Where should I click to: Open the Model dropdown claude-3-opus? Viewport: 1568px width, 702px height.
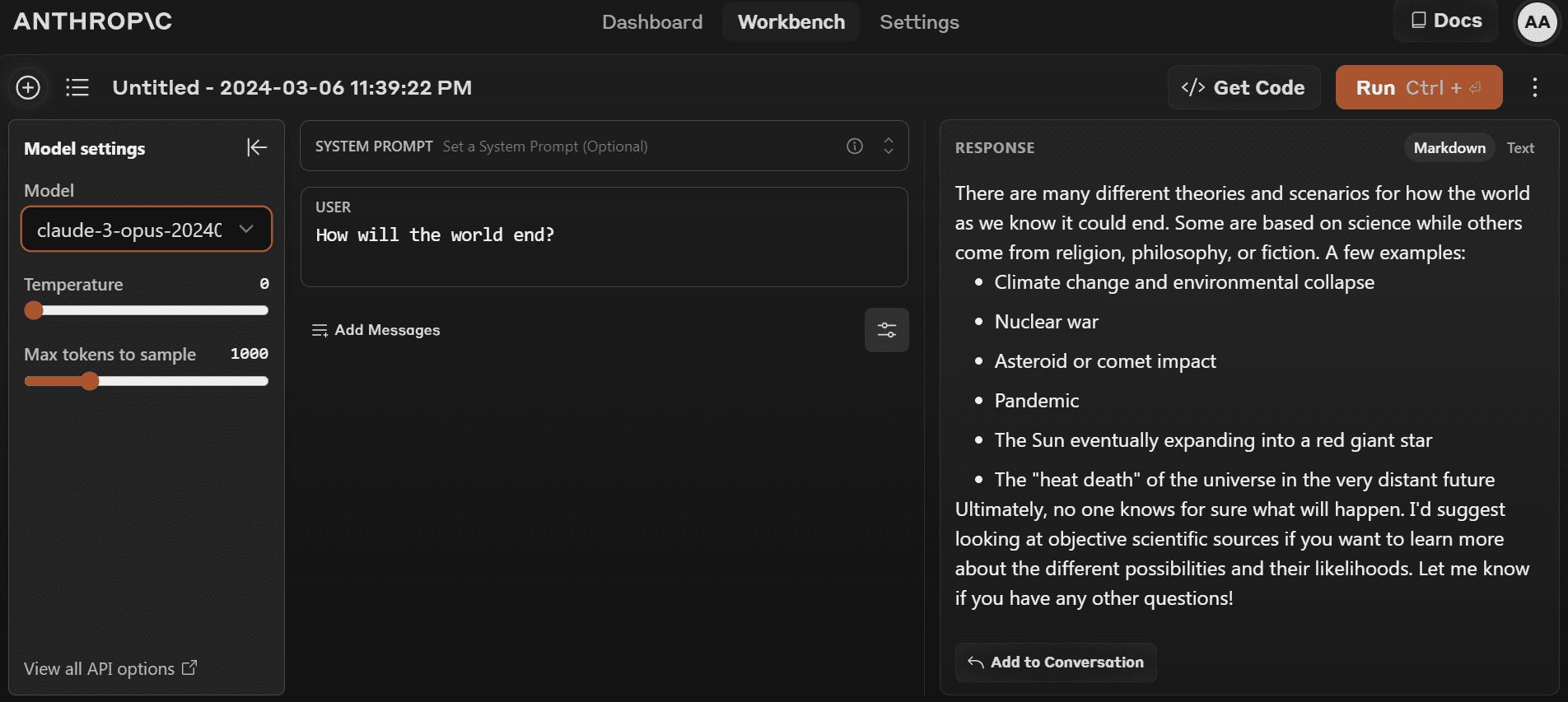(147, 229)
